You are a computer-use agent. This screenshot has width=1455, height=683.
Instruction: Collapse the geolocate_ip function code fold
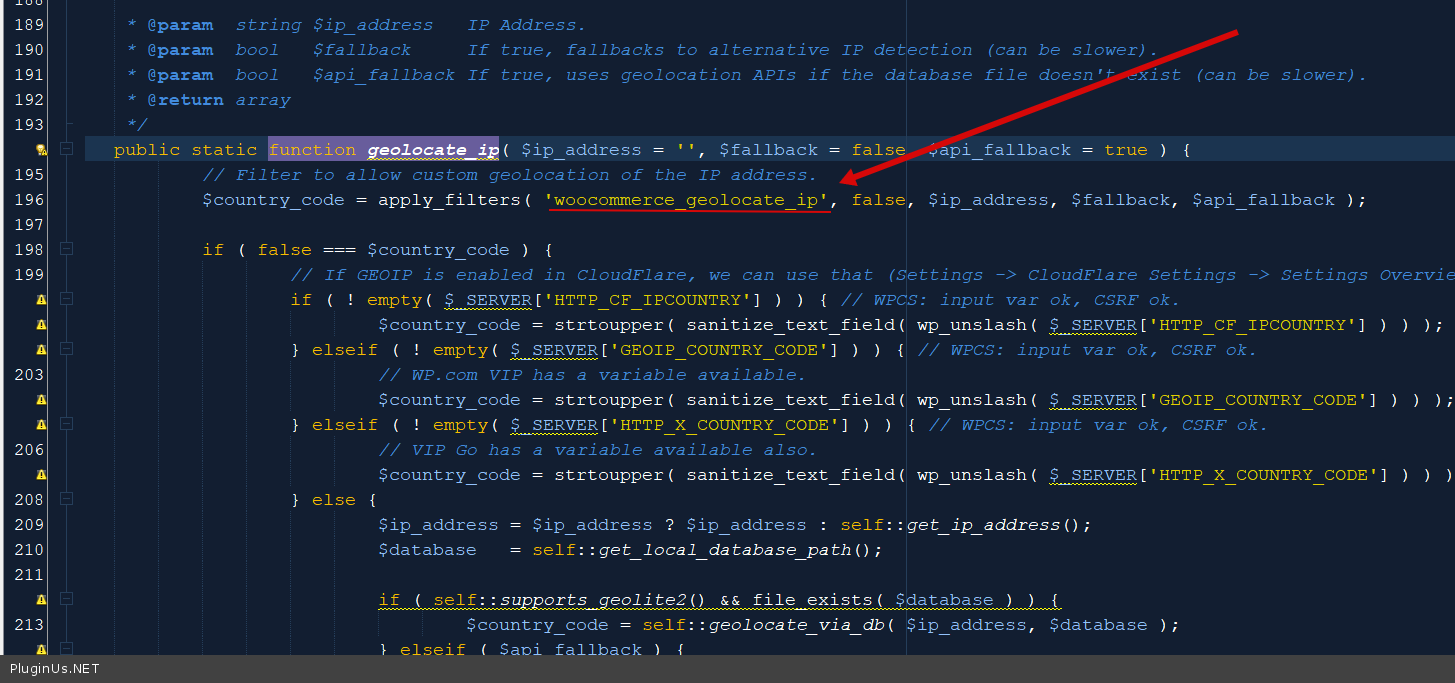[66, 150]
